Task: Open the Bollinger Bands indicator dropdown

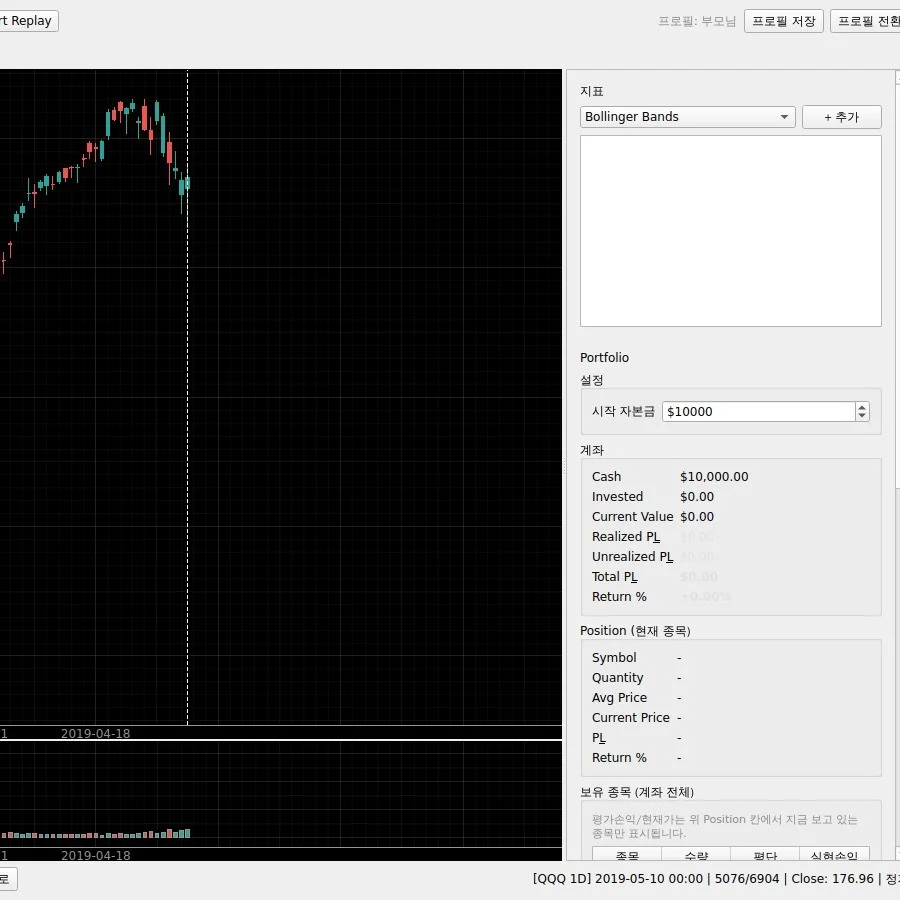Action: (687, 117)
